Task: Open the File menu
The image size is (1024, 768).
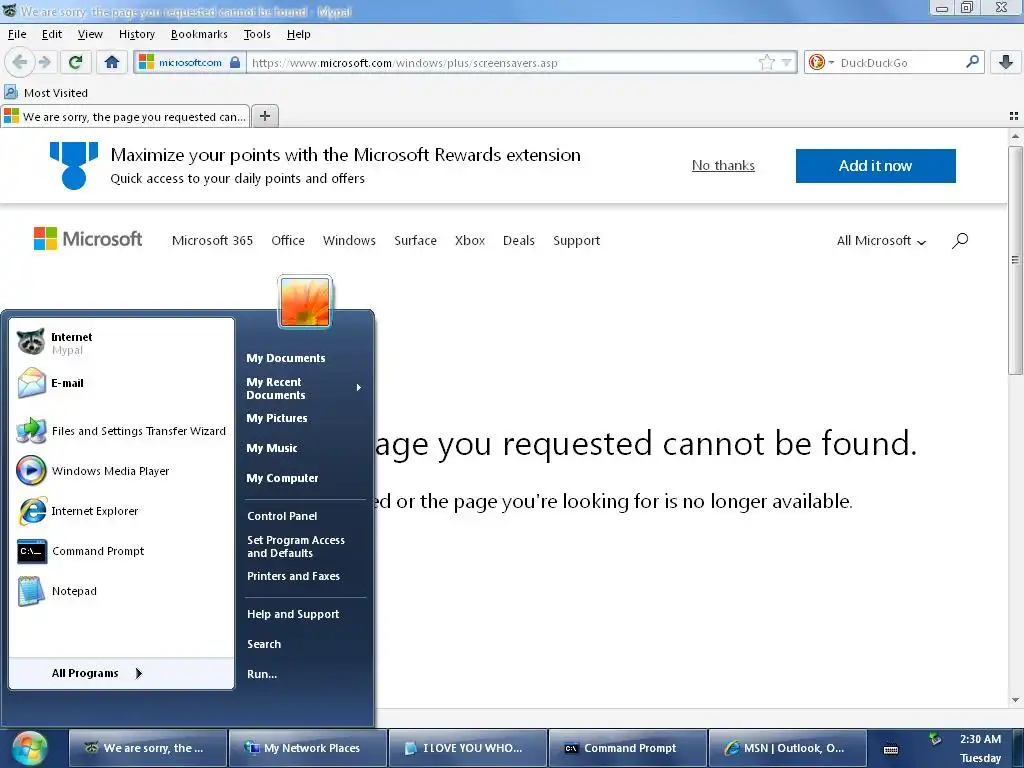Action: [17, 34]
